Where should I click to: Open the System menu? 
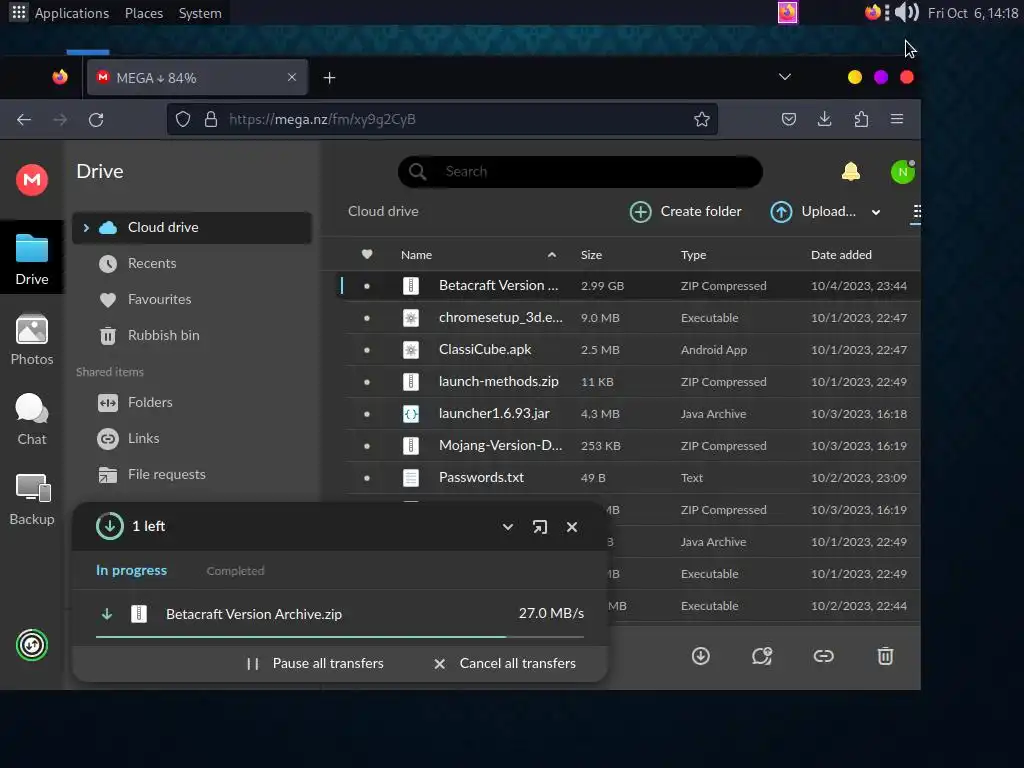[x=200, y=13]
